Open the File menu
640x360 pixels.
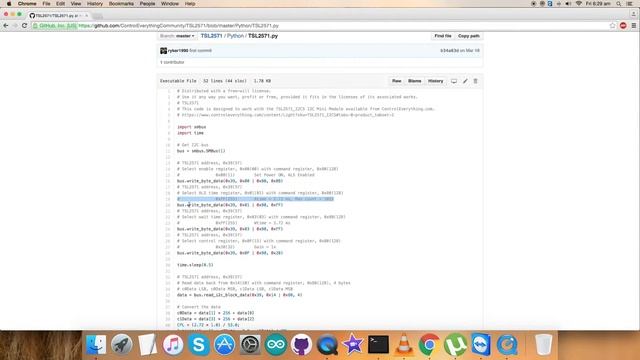tap(47, 4)
